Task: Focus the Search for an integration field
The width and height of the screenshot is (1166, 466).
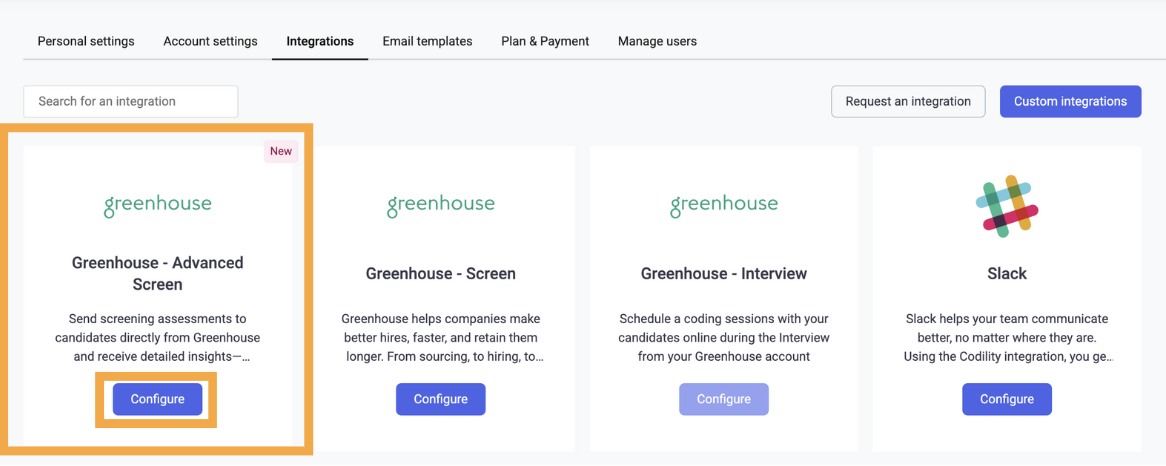Action: 131,101
